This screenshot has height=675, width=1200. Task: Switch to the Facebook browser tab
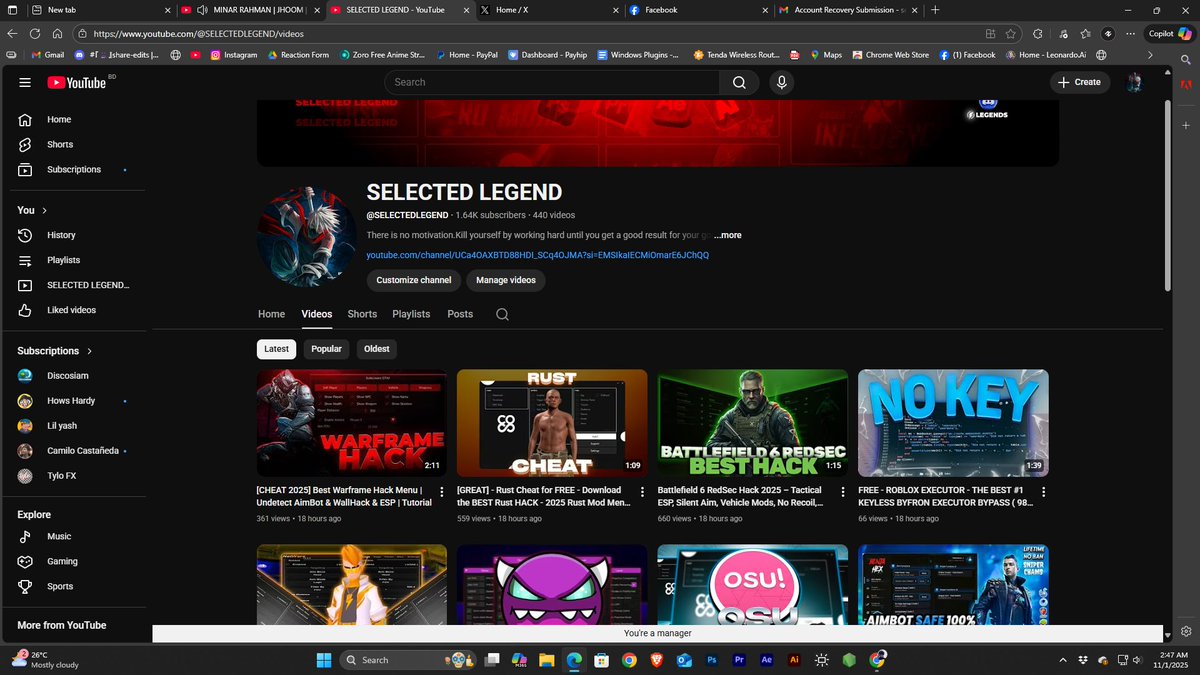pyautogui.click(x=700, y=10)
